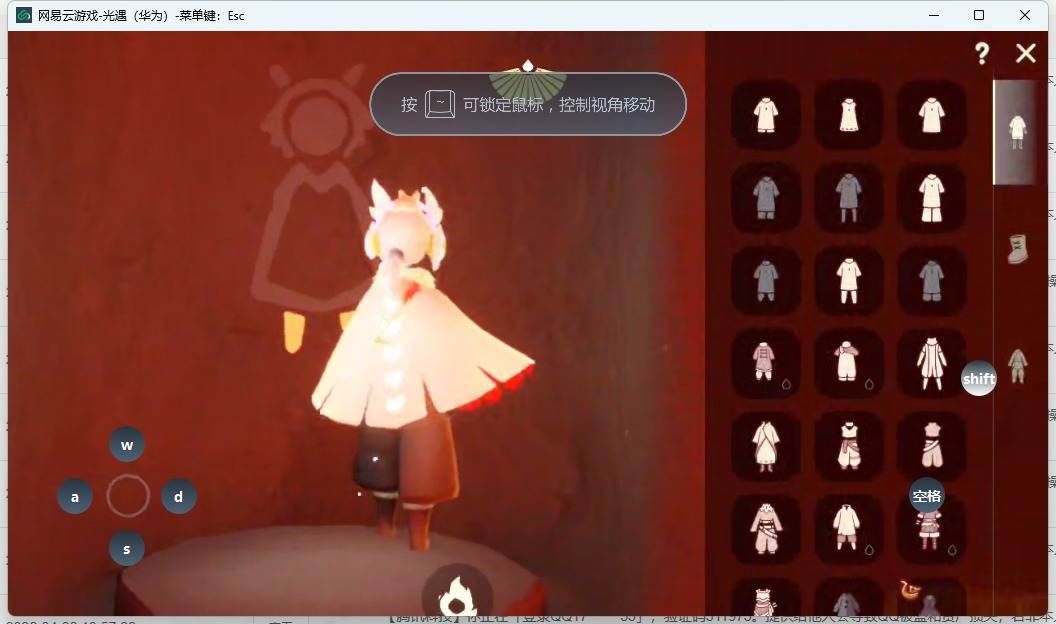Click the 网易云游戏 app icon in the title bar
1056x624 pixels.
click(x=24, y=15)
